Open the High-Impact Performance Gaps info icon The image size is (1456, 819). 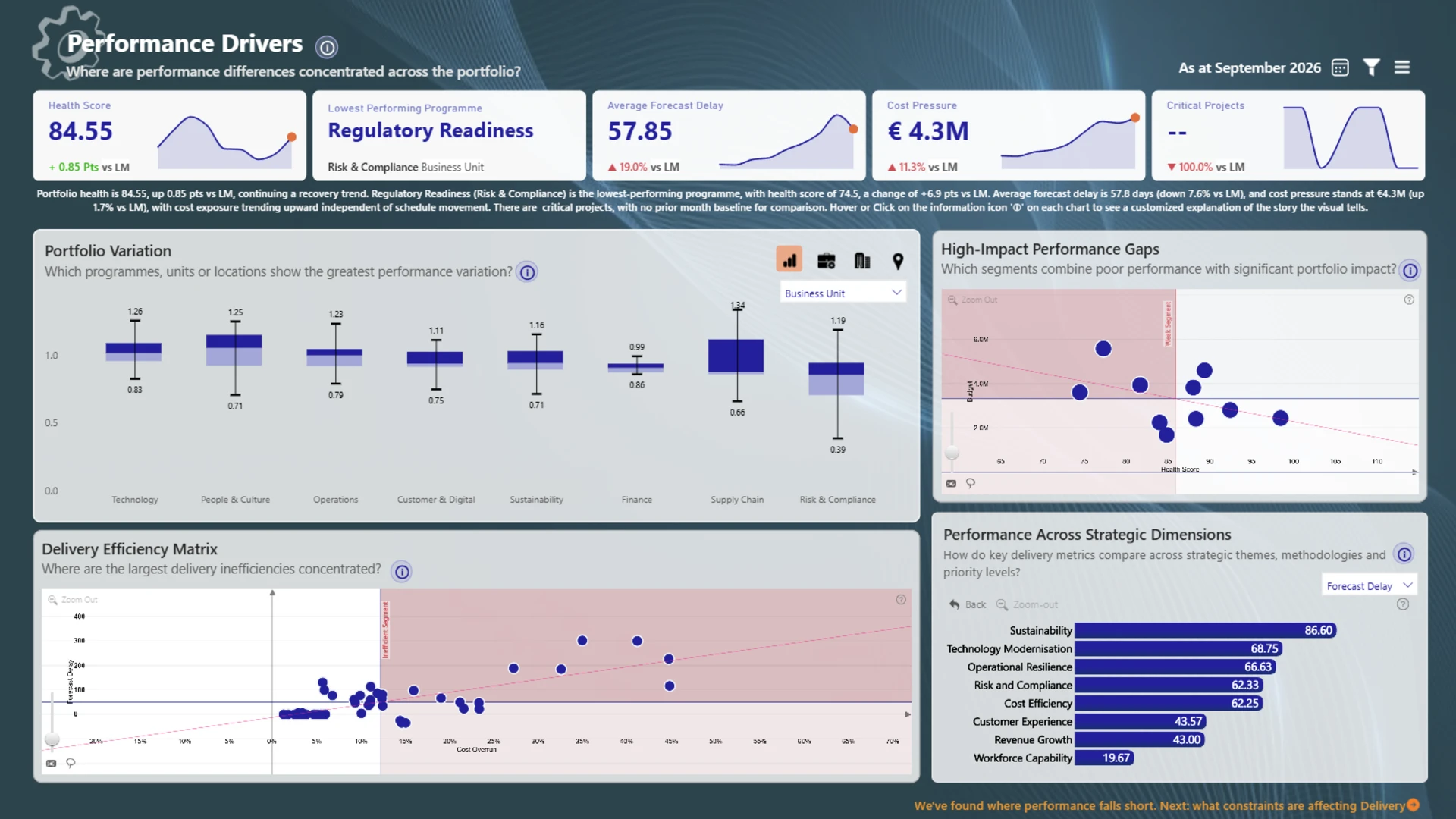[1410, 271]
